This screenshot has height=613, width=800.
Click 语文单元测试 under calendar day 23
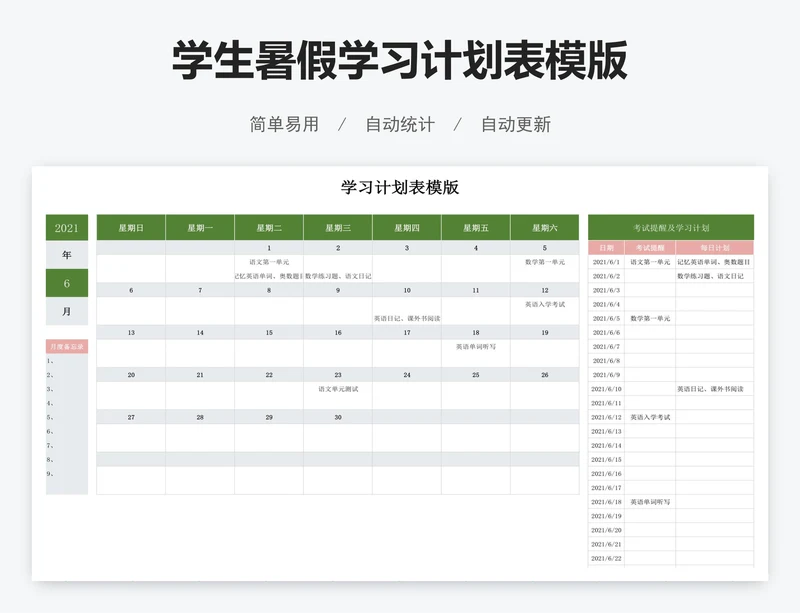pyautogui.click(x=338, y=389)
